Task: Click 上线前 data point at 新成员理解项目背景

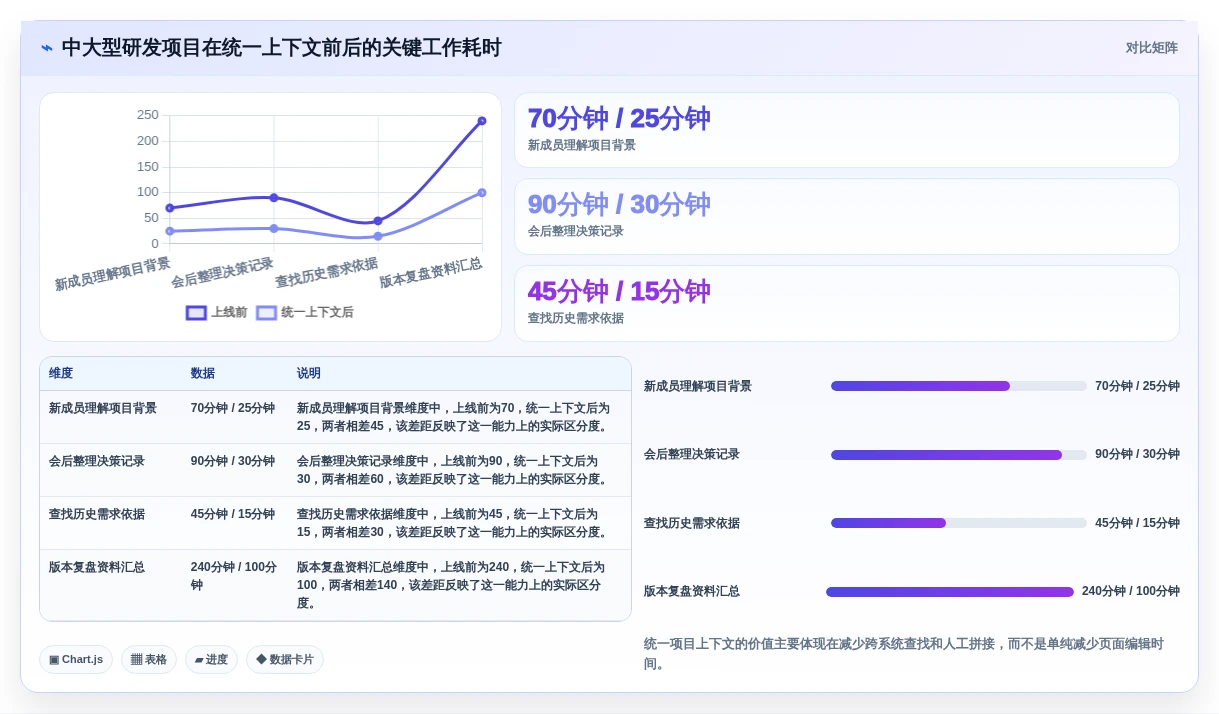Action: tap(170, 208)
